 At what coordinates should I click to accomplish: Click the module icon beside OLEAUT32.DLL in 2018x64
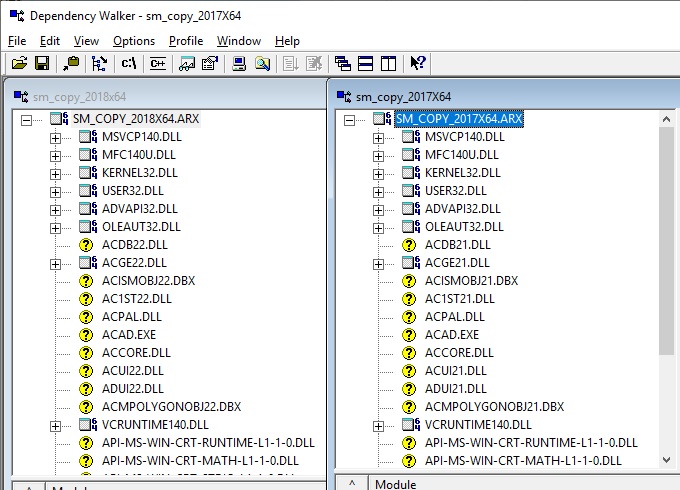[88, 226]
